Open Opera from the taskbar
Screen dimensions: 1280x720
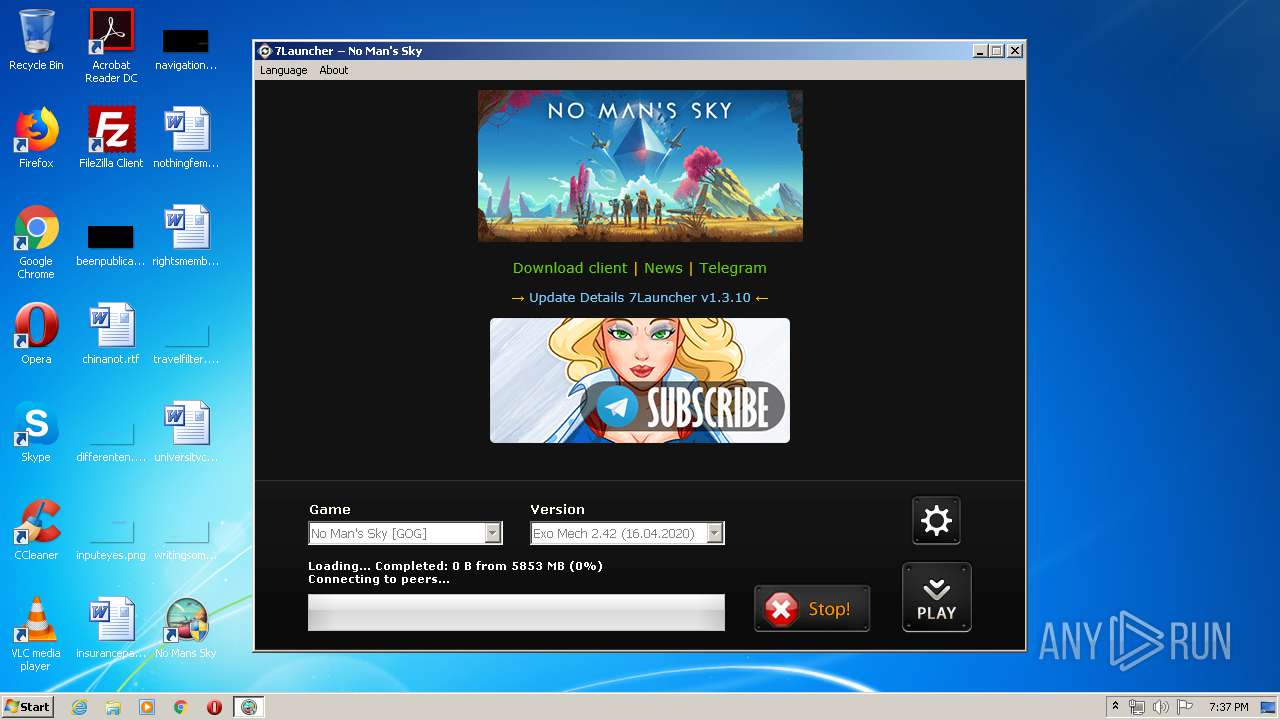coord(214,707)
